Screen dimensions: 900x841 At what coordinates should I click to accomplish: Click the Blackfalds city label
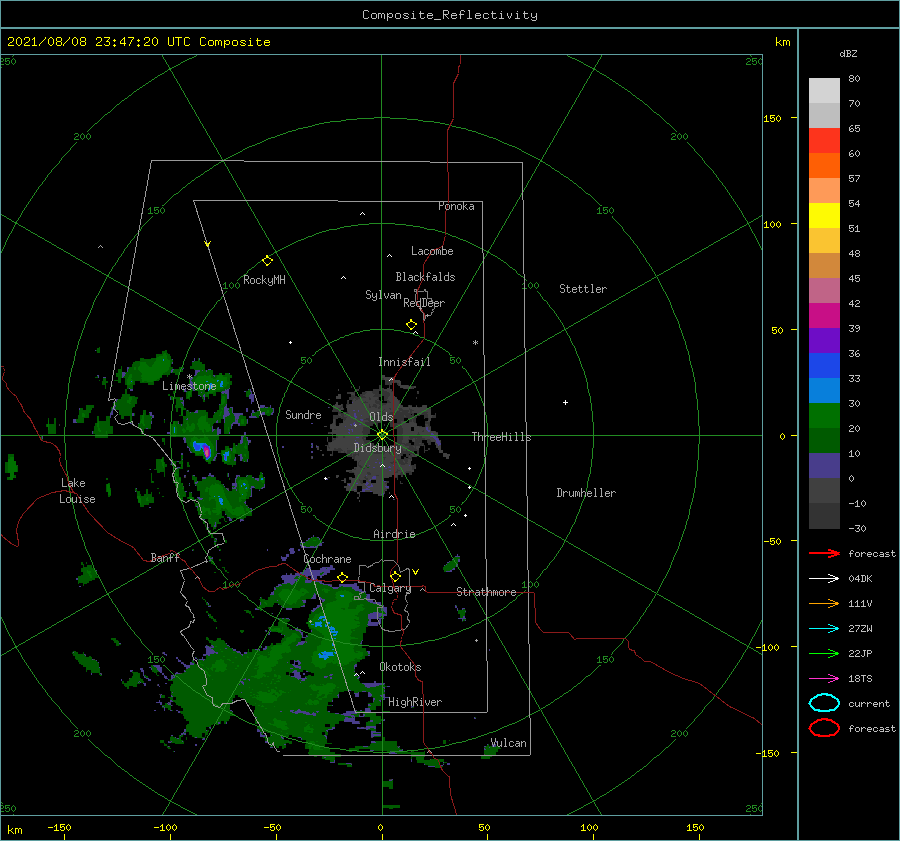[425, 277]
